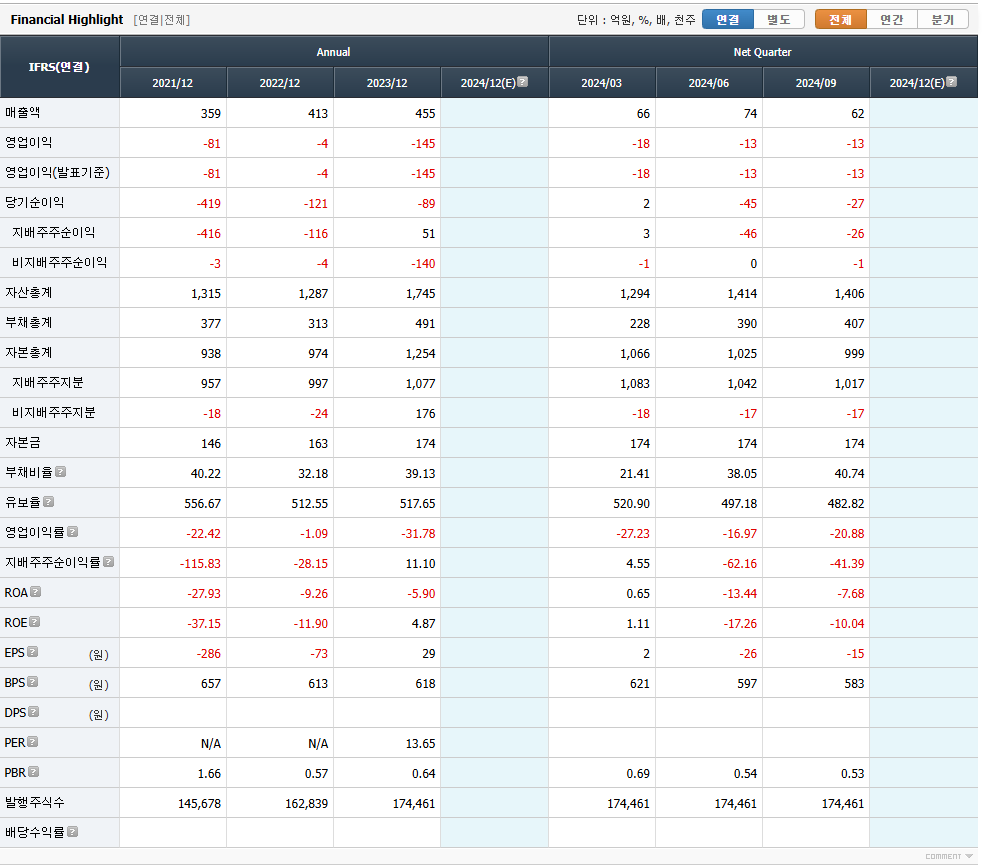Click the Net Quarter group header
This screenshot has width=982, height=868.
click(x=763, y=52)
